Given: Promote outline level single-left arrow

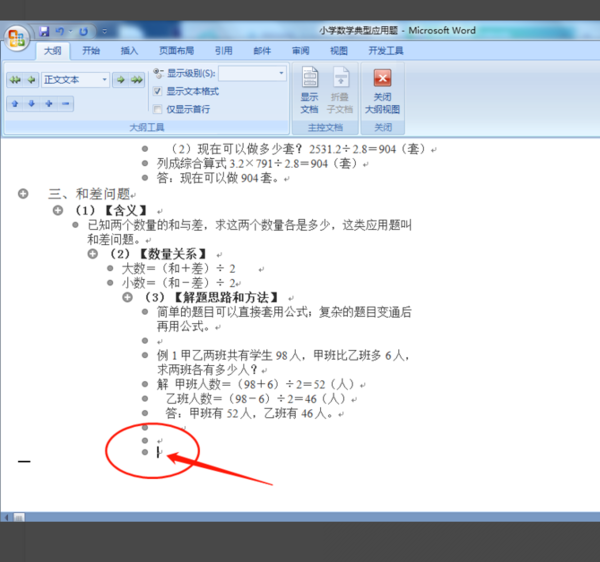Looking at the screenshot, I should (x=31, y=80).
